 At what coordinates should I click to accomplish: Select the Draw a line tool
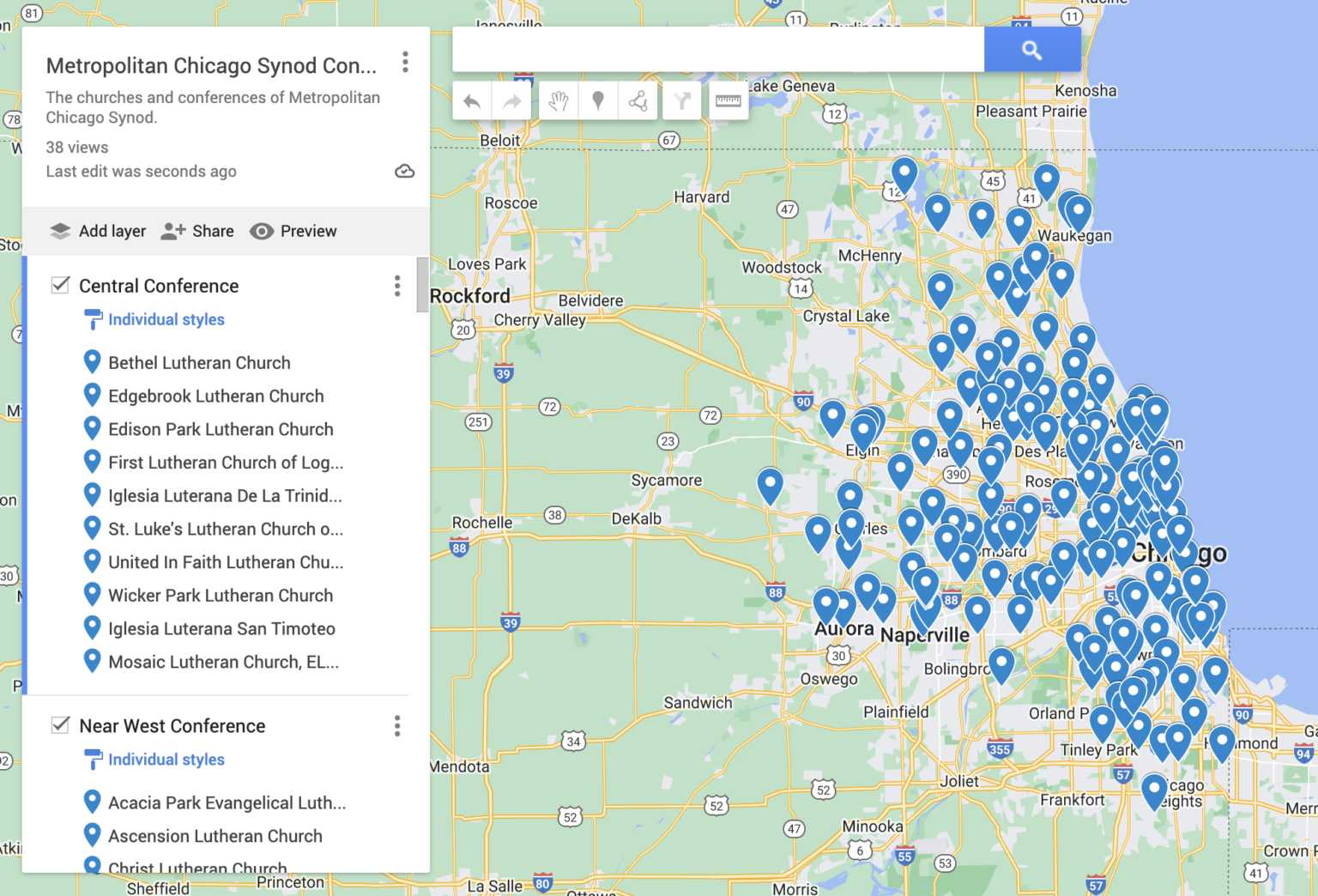[637, 100]
